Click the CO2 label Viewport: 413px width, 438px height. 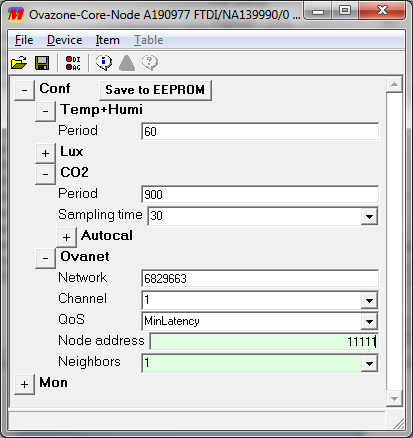pos(74,172)
